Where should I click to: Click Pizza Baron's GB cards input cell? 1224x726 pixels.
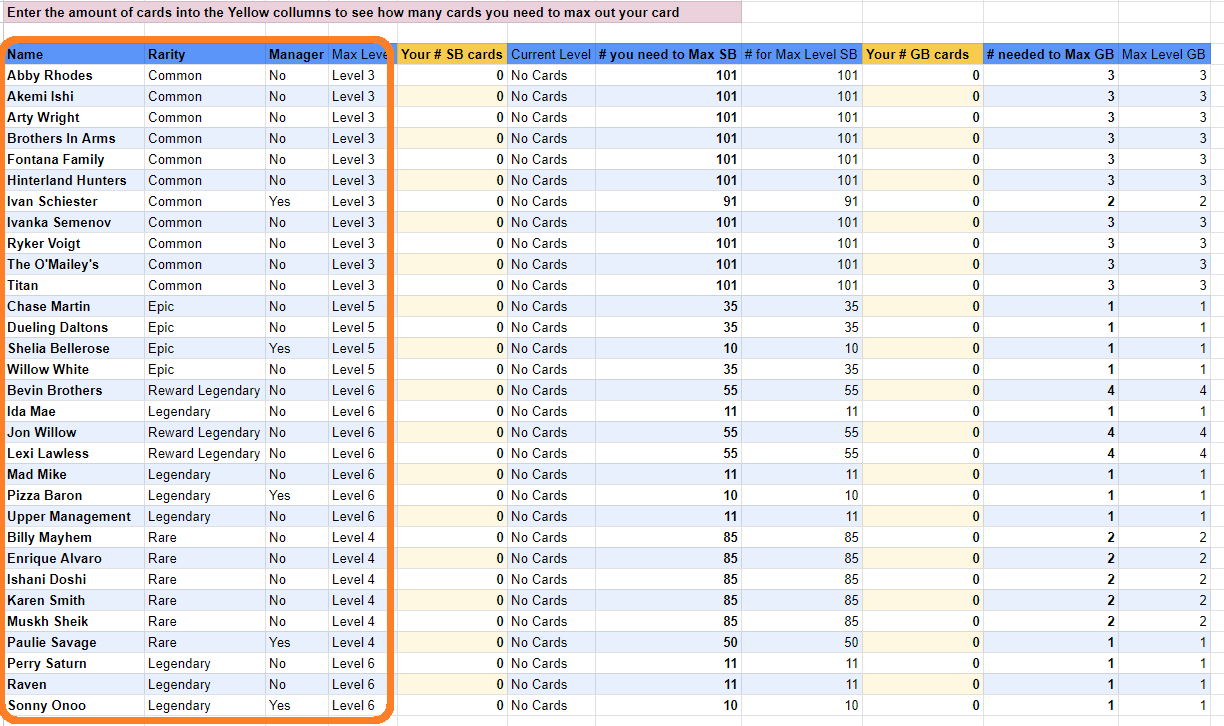922,495
